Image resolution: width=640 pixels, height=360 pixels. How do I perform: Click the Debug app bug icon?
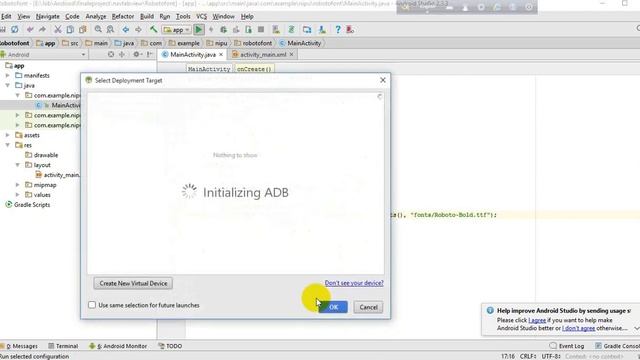tap(223, 29)
